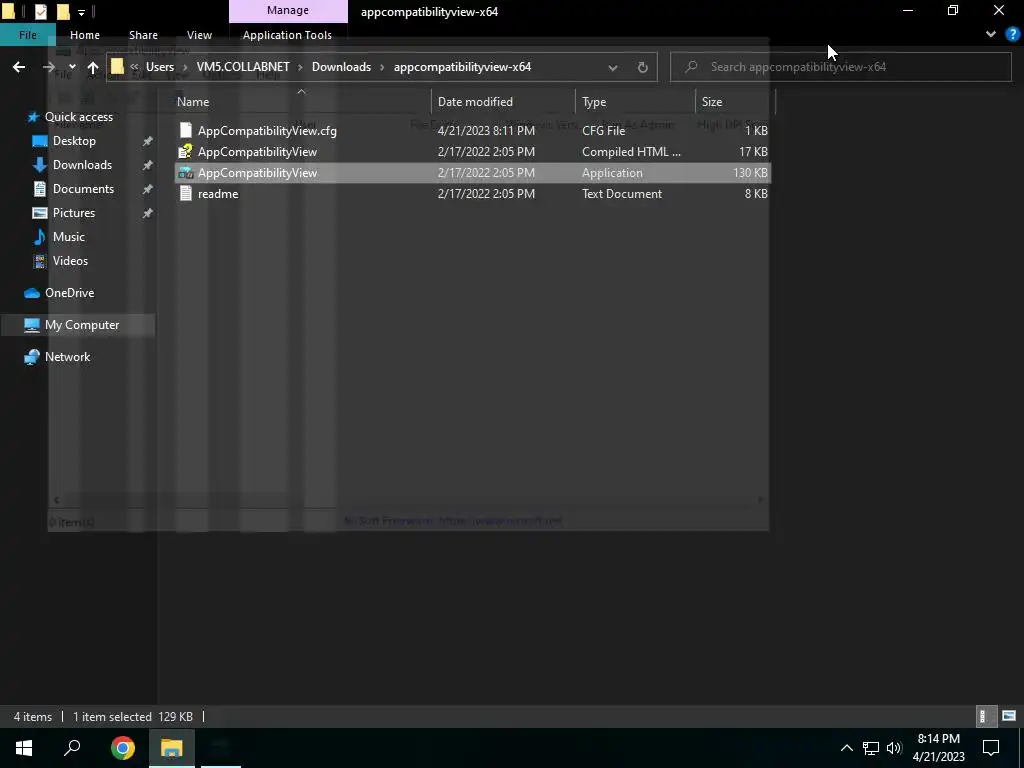Image resolution: width=1024 pixels, height=768 pixels.
Task: Switch to large icons view layout
Action: pyautogui.click(x=1008, y=716)
